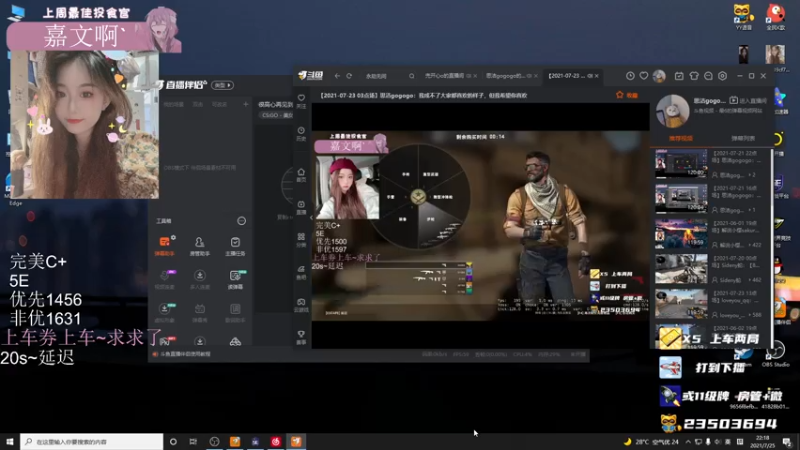Open the settings hexagon icon in Douyu title bar
This screenshot has width=800, height=450.
tap(722, 76)
